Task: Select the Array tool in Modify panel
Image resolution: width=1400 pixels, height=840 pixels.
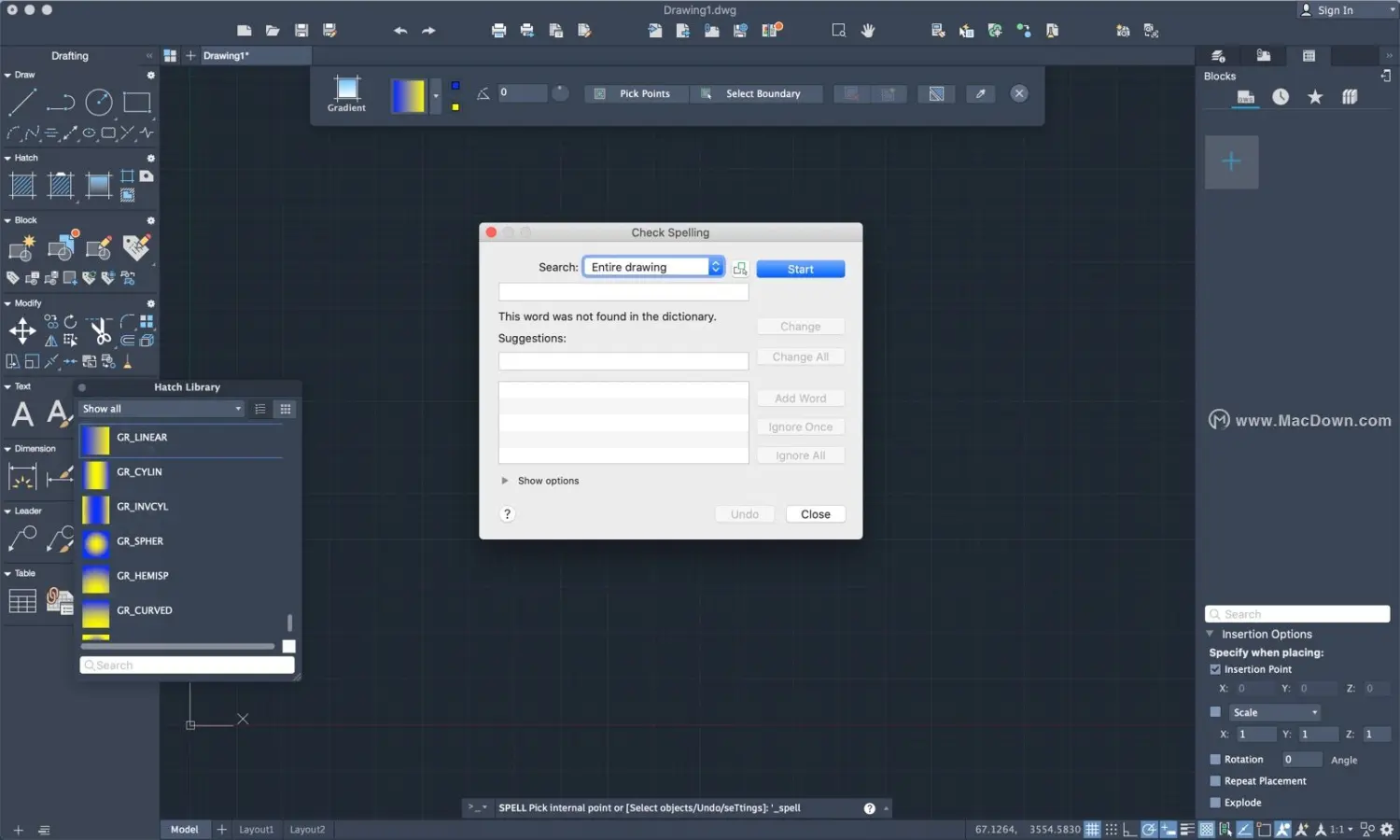Action: (x=147, y=321)
